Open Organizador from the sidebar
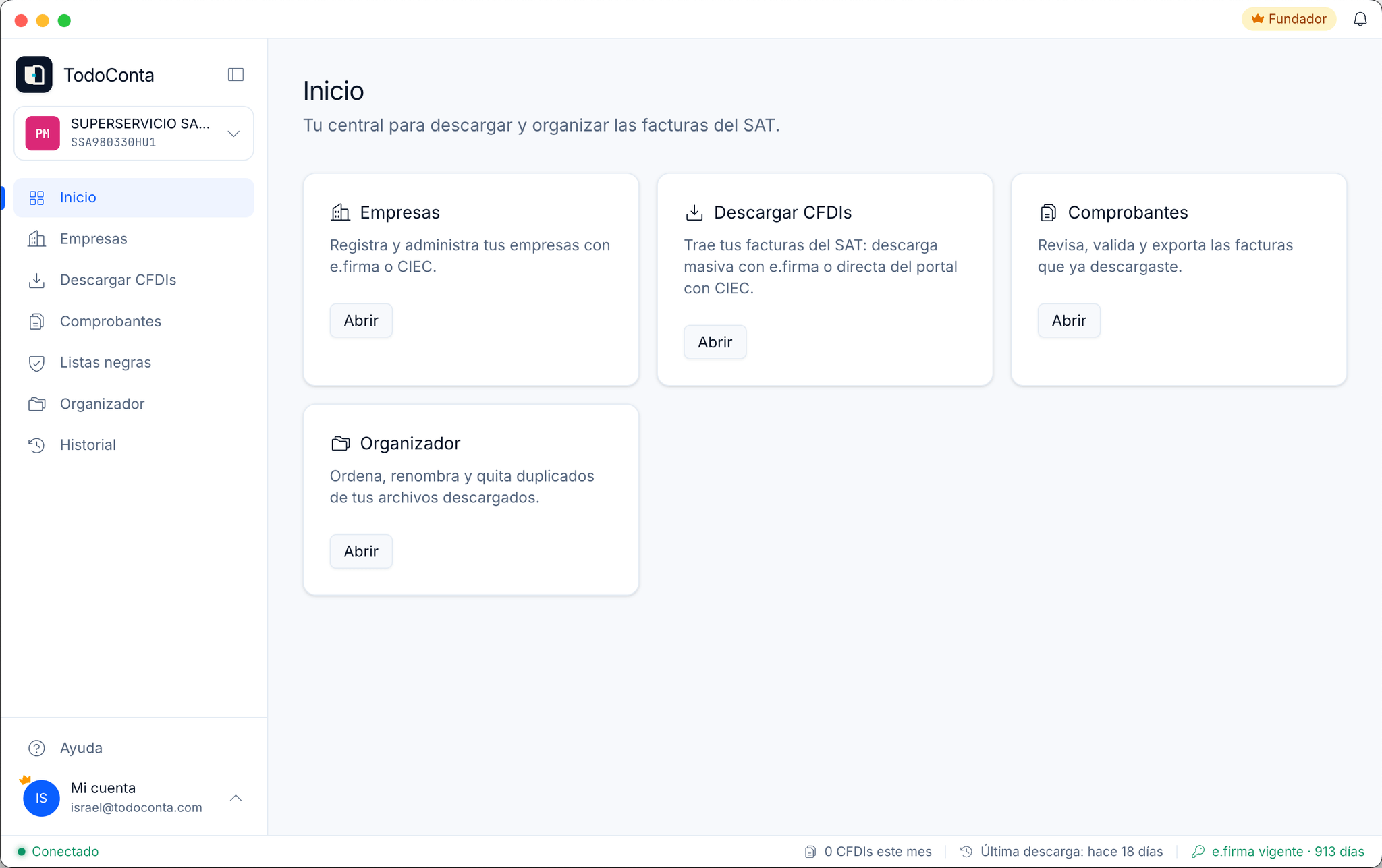Screen dimensions: 1382x868 [x=134, y=404]
